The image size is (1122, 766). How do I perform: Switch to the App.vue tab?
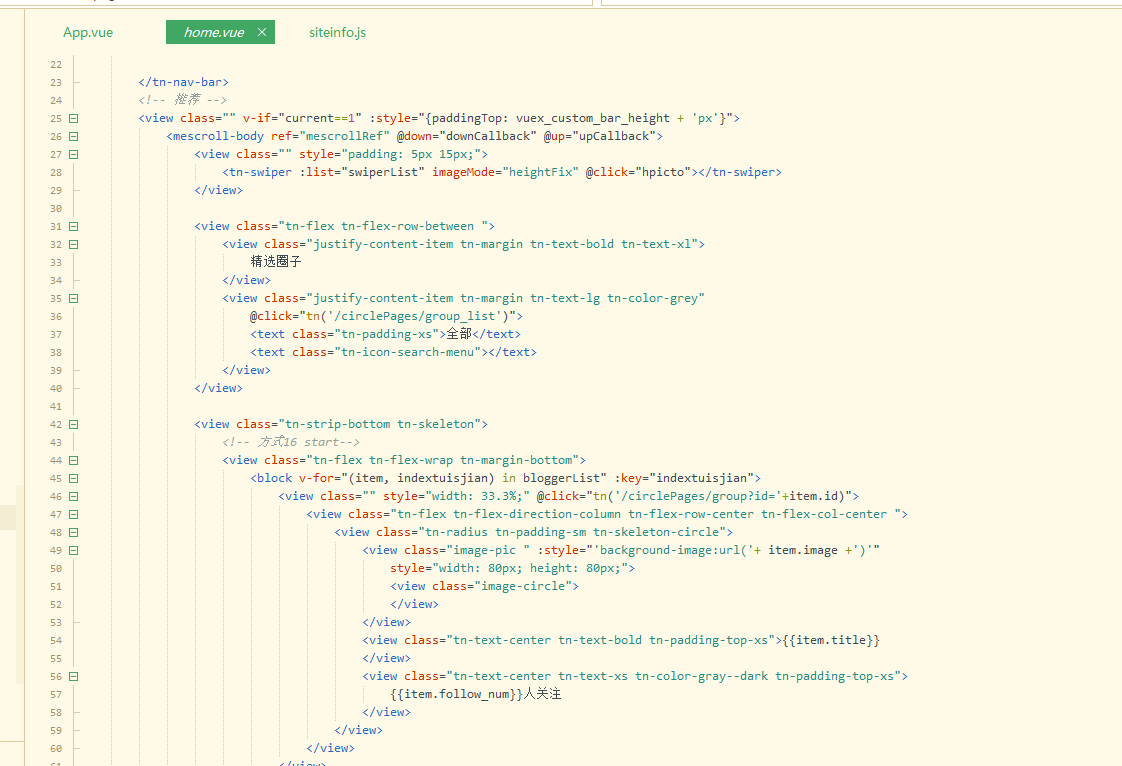(x=88, y=32)
